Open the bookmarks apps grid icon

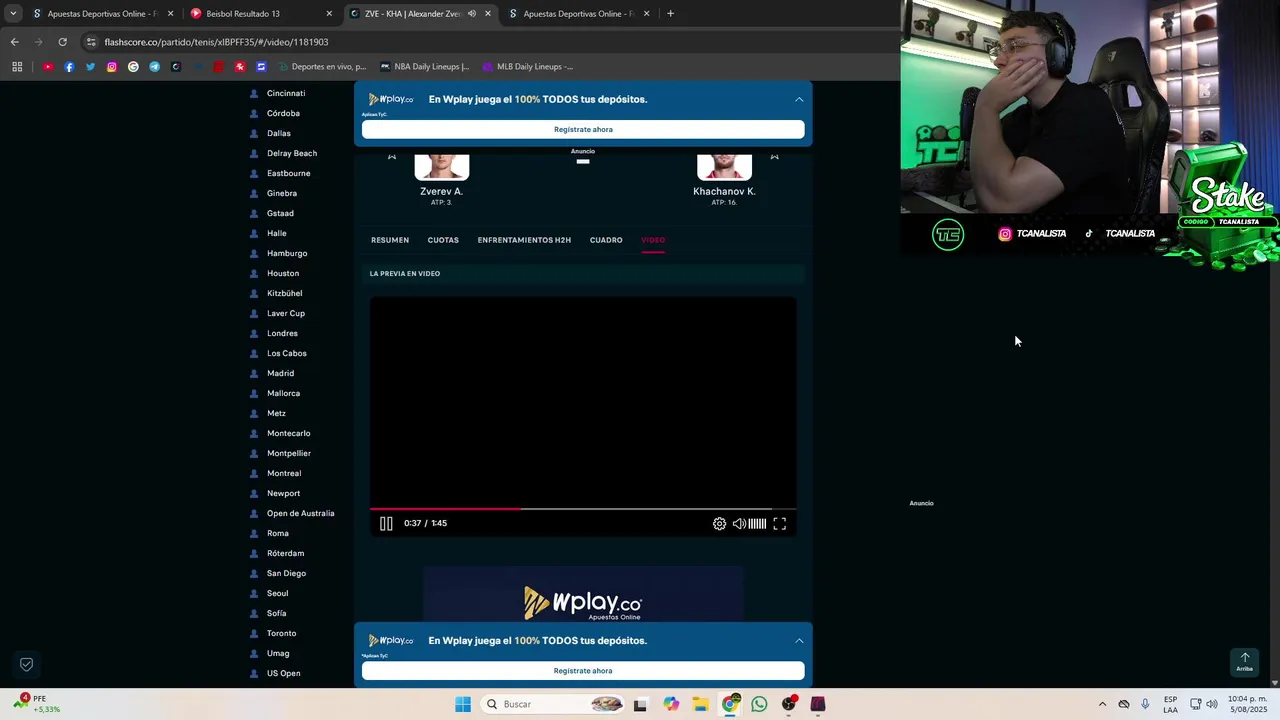[17, 67]
